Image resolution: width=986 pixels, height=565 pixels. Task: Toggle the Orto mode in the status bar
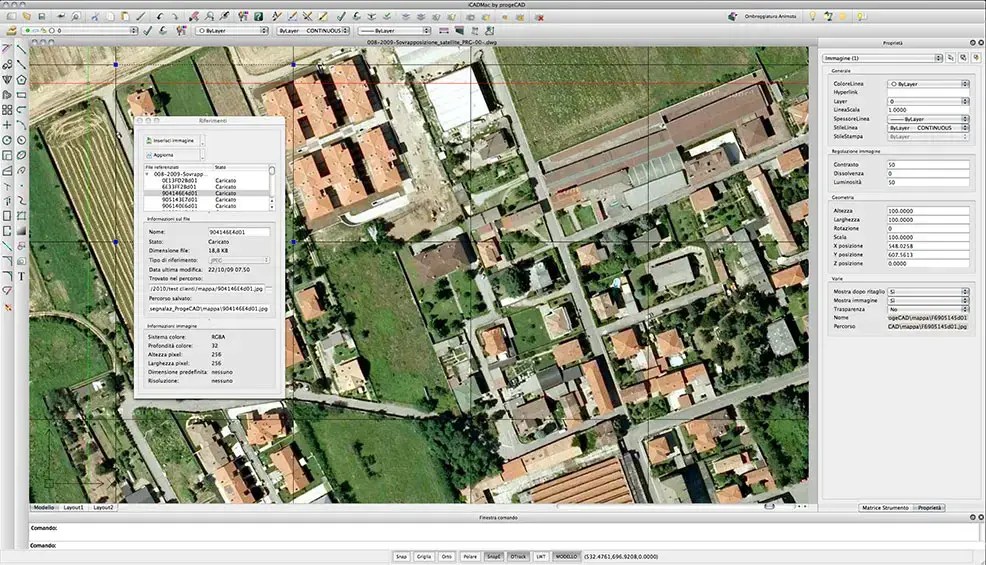tap(446, 557)
